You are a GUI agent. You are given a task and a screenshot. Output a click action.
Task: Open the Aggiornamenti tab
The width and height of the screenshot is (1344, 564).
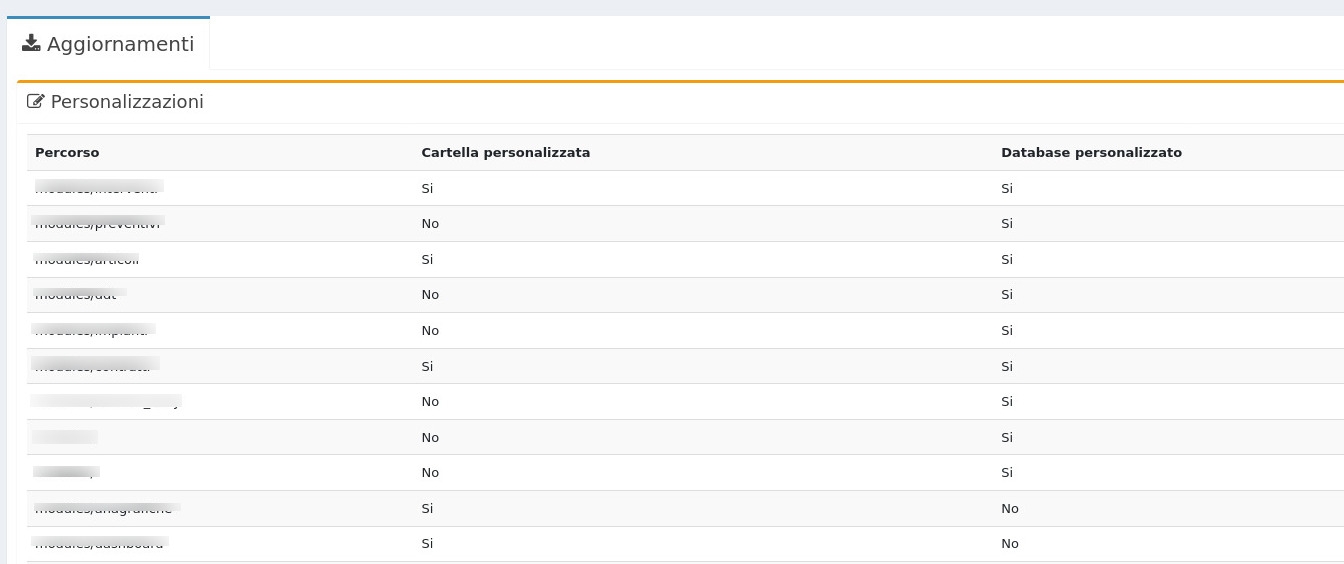coord(108,44)
